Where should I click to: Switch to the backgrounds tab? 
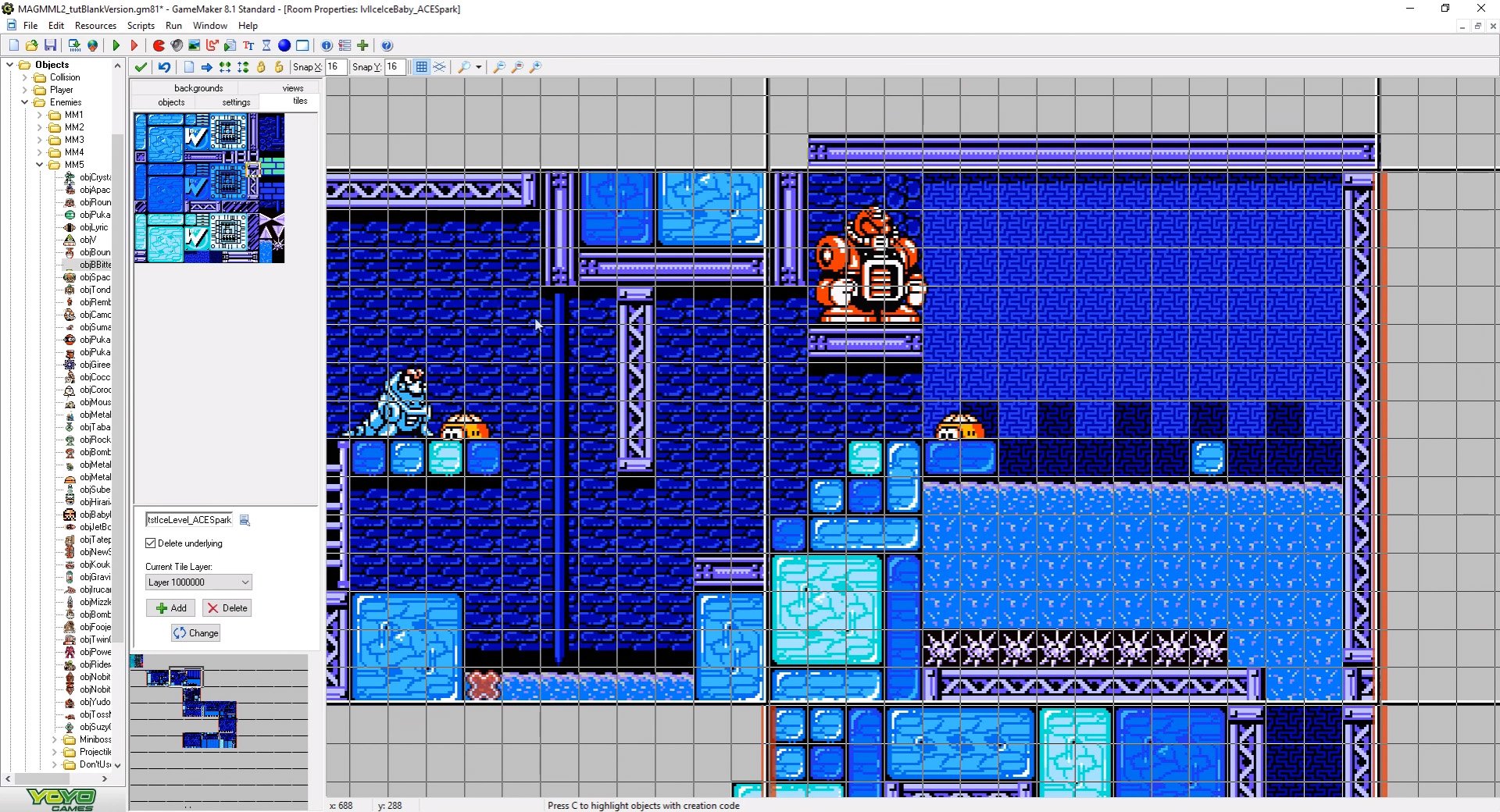(198, 87)
